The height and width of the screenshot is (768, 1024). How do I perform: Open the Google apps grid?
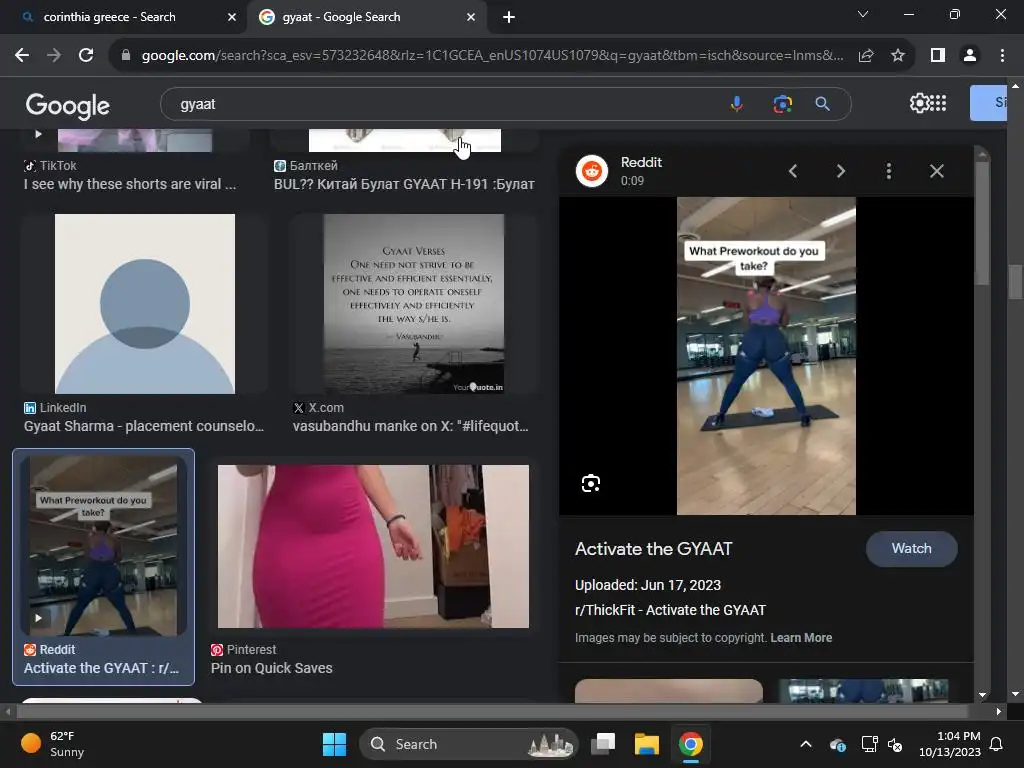click(938, 103)
